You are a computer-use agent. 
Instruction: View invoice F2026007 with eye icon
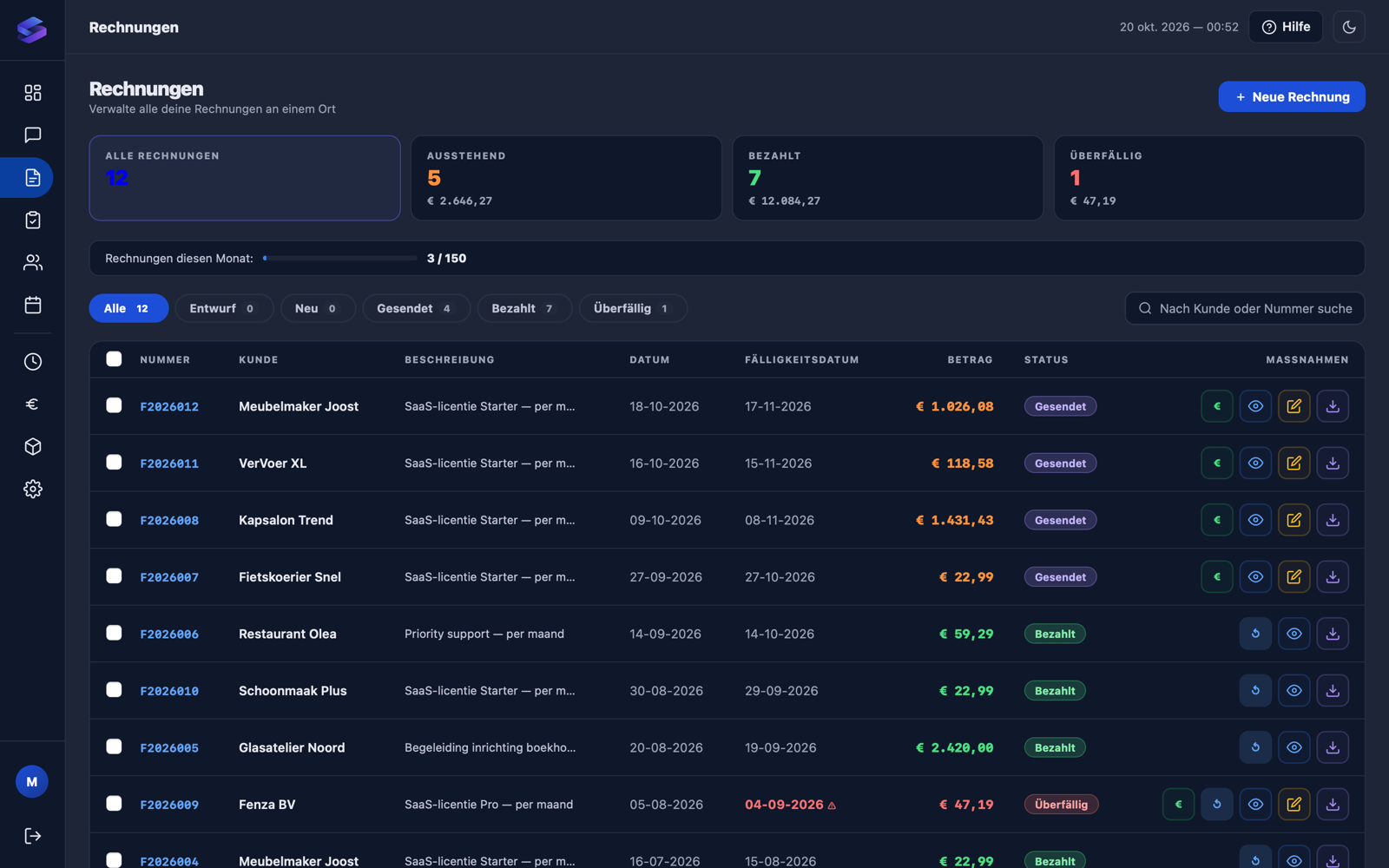(x=1255, y=577)
